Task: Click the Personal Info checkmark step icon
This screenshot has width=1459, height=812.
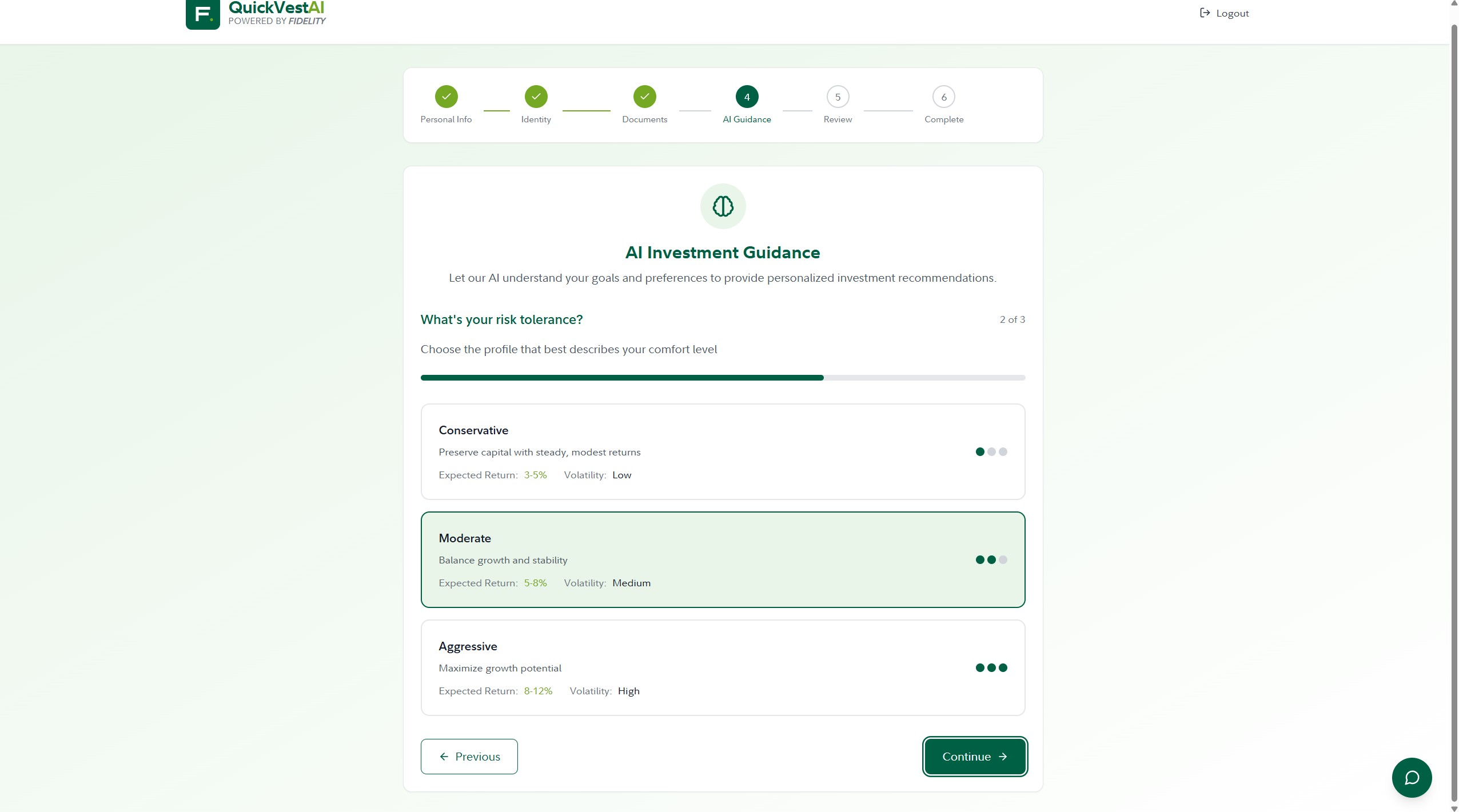Action: [446, 97]
